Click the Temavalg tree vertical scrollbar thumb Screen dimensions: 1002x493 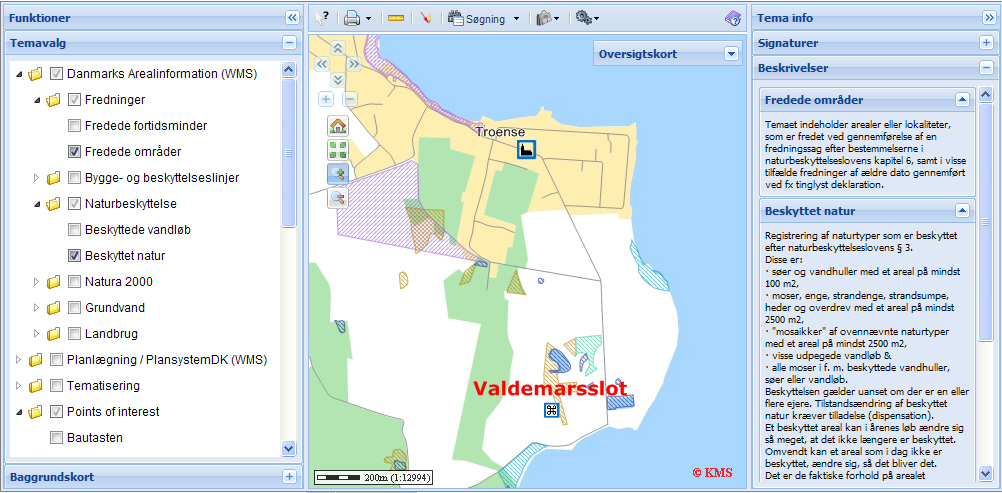[288, 153]
